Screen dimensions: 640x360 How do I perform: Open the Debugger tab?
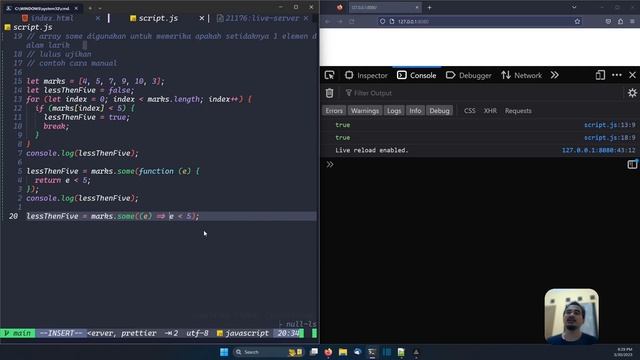pyautogui.click(x=469, y=76)
